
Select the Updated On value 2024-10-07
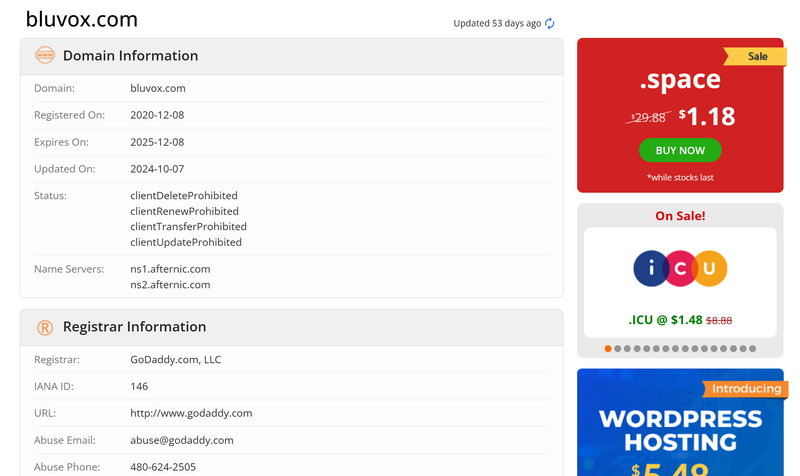point(157,169)
